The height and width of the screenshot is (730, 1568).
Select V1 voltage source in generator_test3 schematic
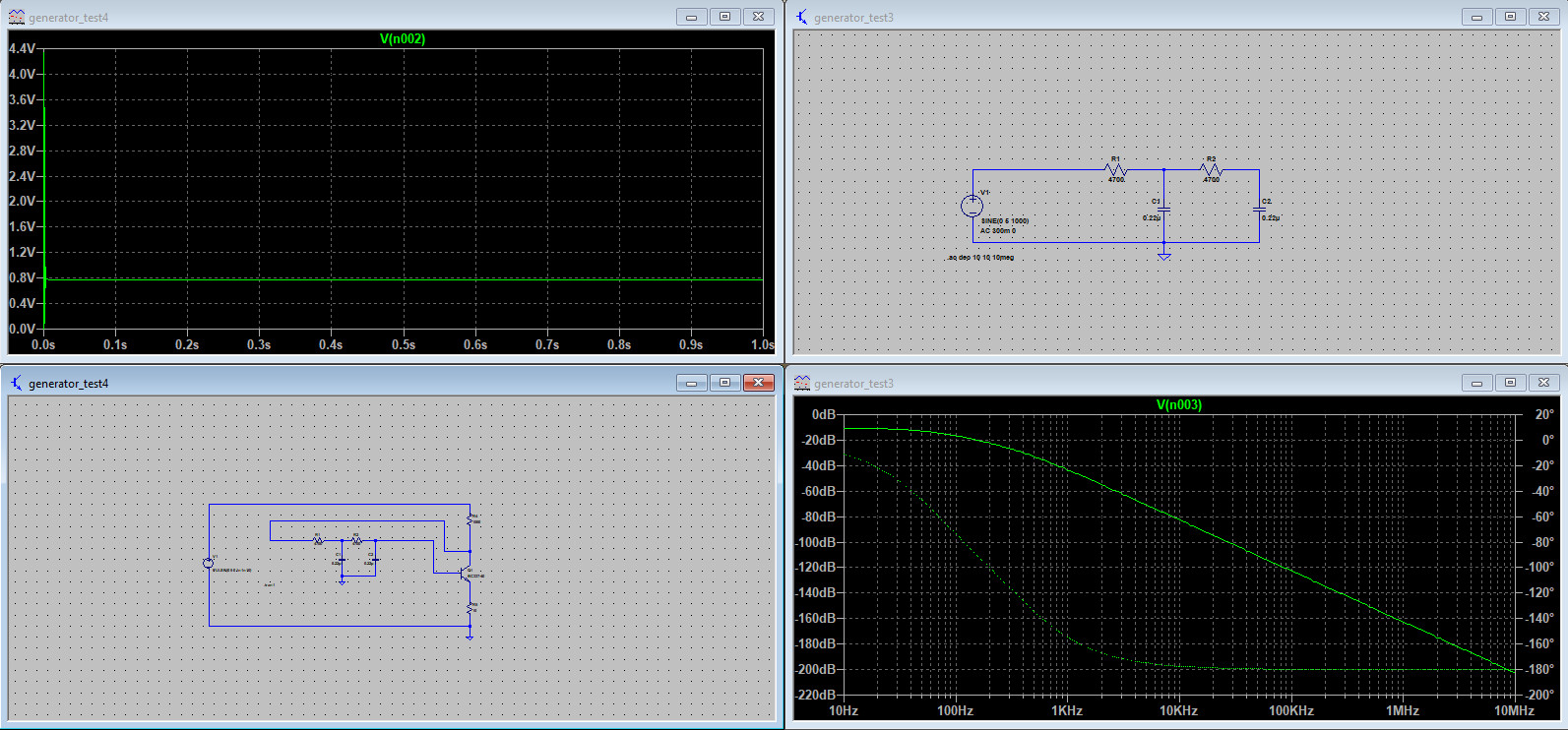tap(972, 206)
